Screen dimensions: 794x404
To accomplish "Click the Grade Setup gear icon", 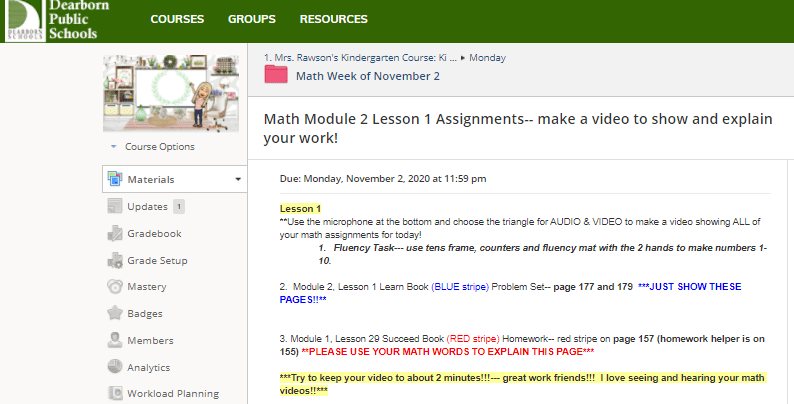I will tap(115, 260).
